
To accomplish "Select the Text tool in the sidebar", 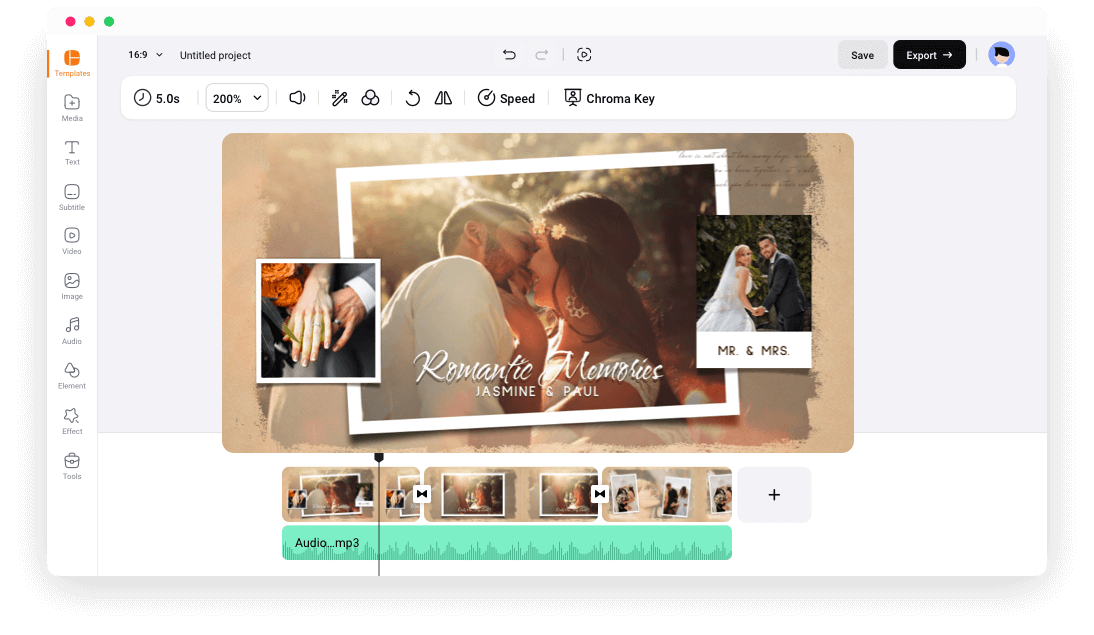I will point(71,152).
